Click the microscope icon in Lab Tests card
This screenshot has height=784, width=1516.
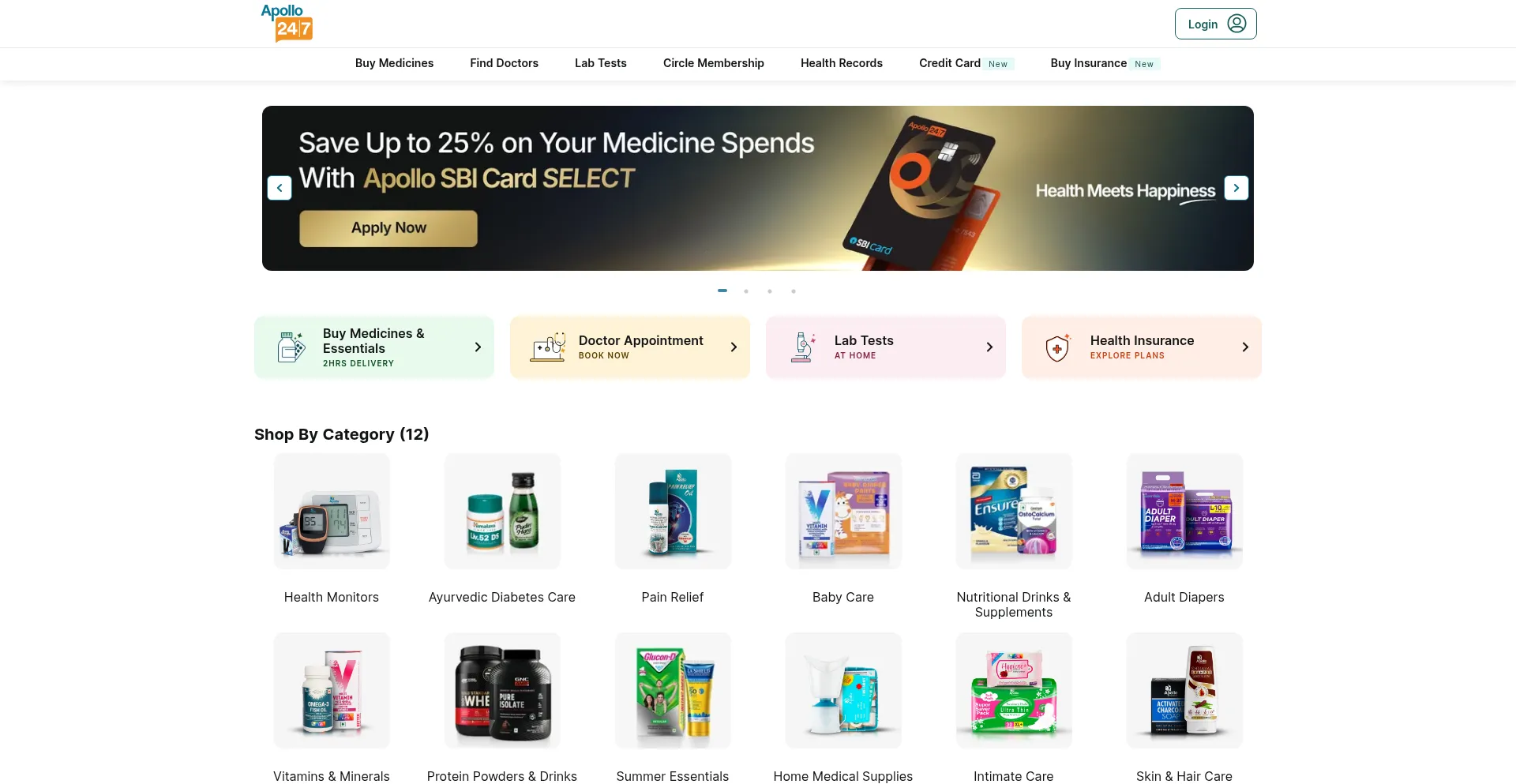[804, 347]
